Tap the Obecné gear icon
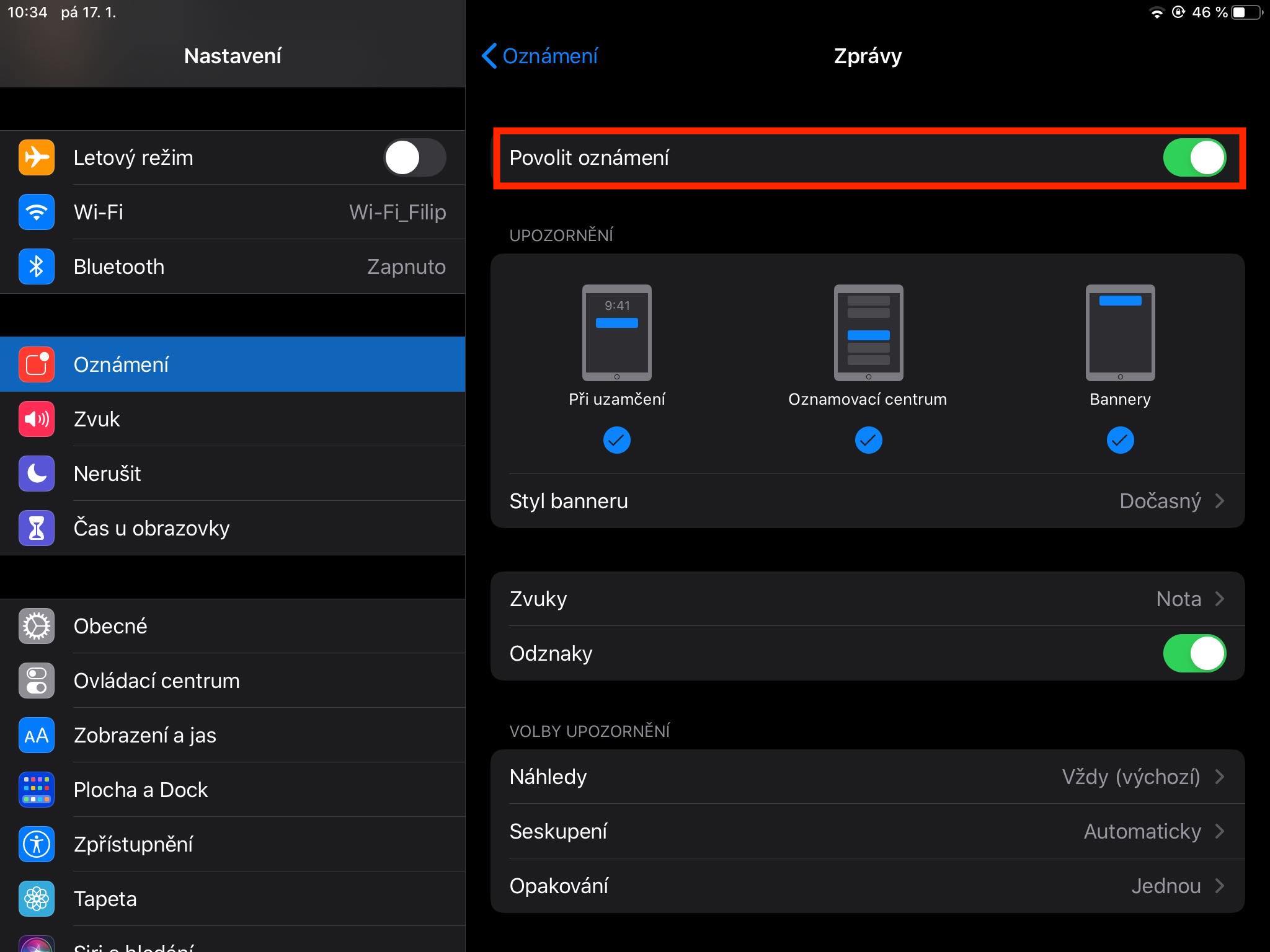Viewport: 1270px width, 952px height. [37, 626]
